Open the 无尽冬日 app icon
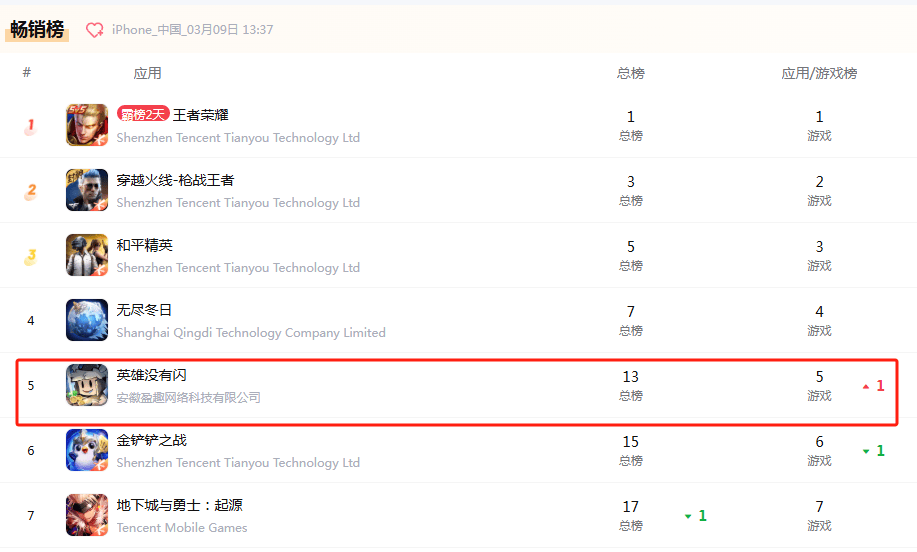The width and height of the screenshot is (917, 552). click(87, 320)
